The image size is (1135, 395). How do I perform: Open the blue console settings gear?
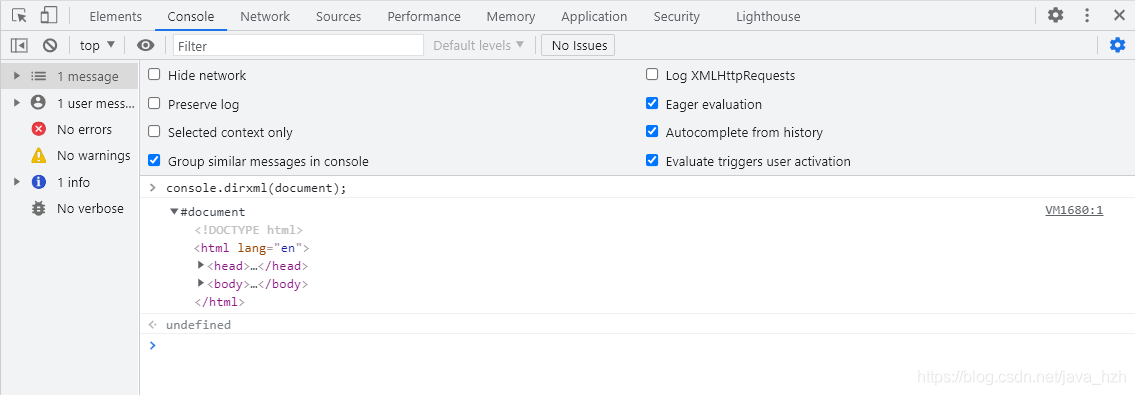1118,46
